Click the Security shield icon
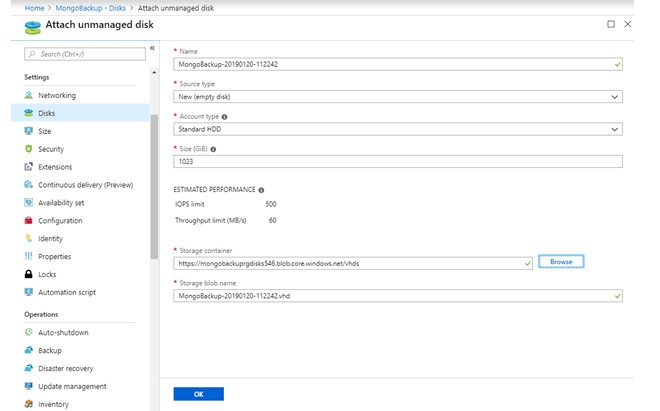 coord(29,149)
